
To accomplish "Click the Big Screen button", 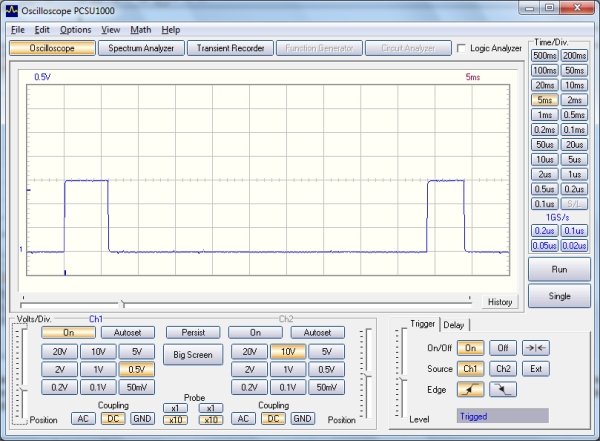I will tap(193, 354).
